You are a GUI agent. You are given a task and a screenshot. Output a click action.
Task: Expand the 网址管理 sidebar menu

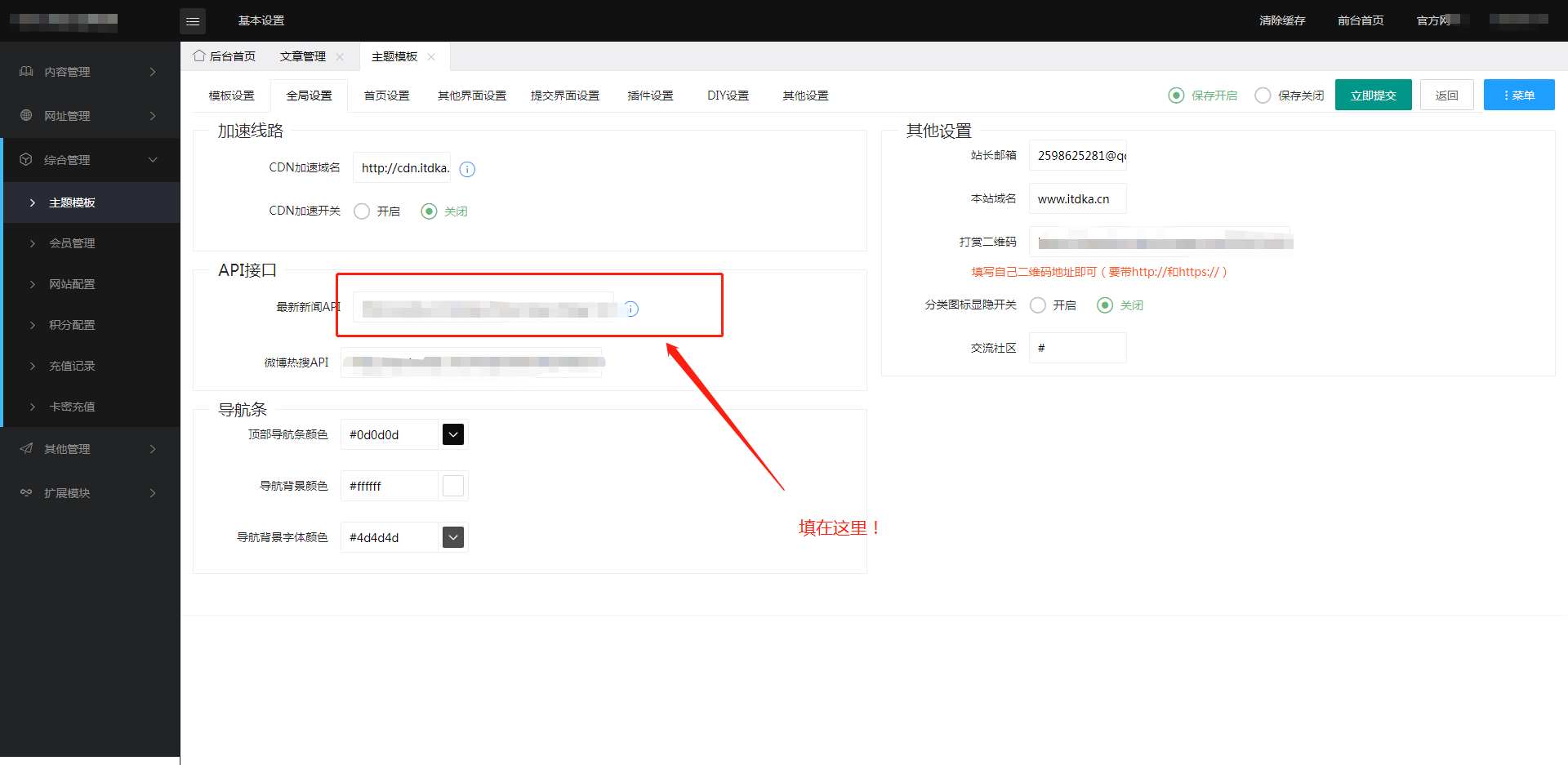tap(90, 116)
